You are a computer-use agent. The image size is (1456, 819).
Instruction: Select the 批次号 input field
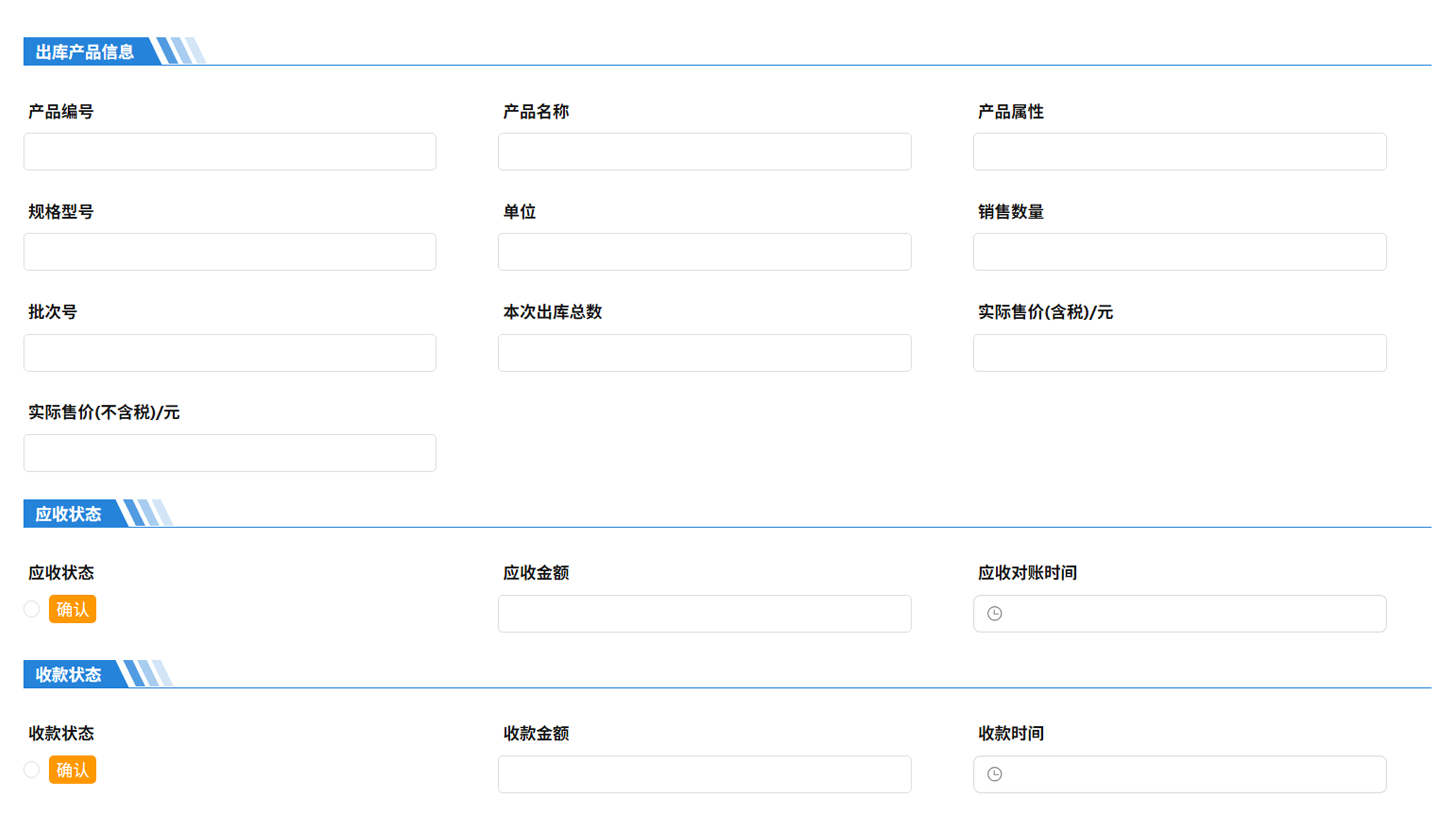click(229, 353)
